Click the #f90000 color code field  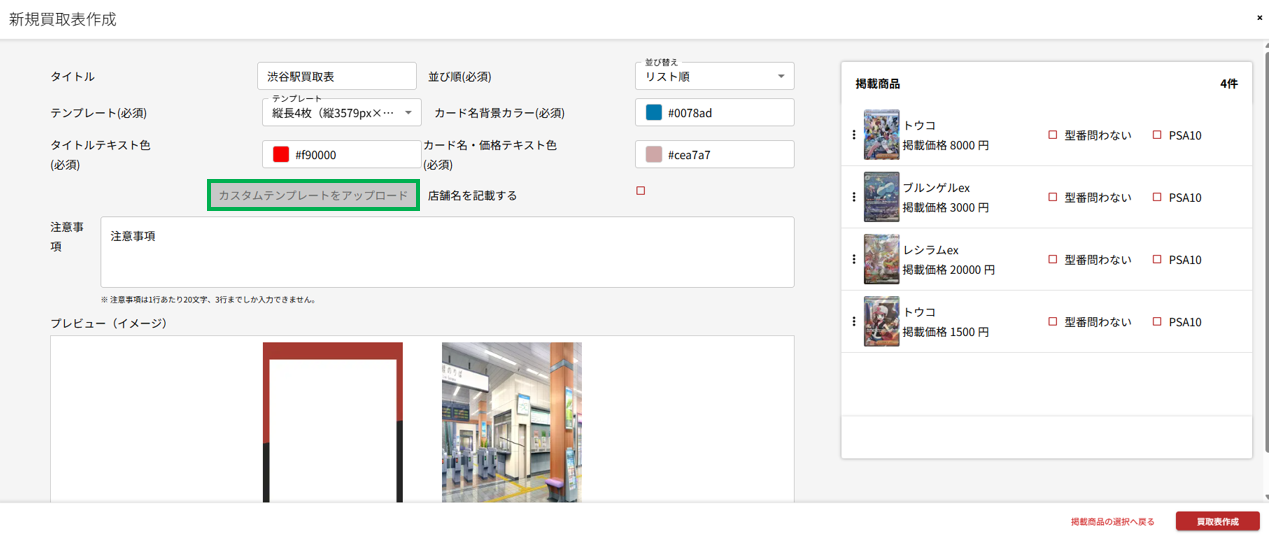(x=341, y=155)
